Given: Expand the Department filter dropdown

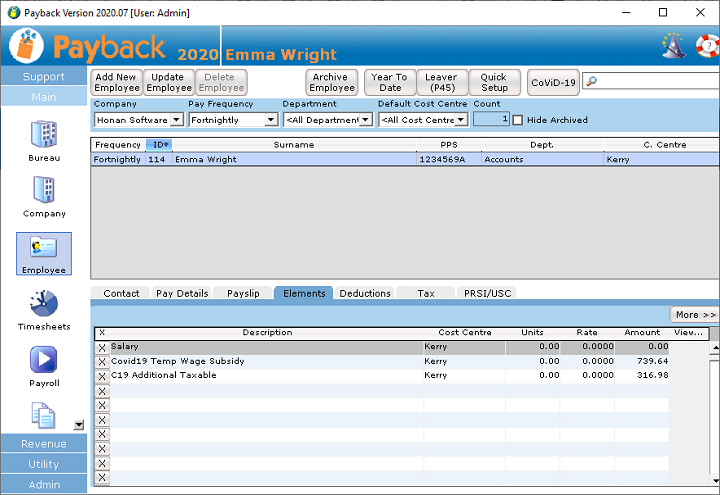Looking at the screenshot, I should [x=365, y=120].
